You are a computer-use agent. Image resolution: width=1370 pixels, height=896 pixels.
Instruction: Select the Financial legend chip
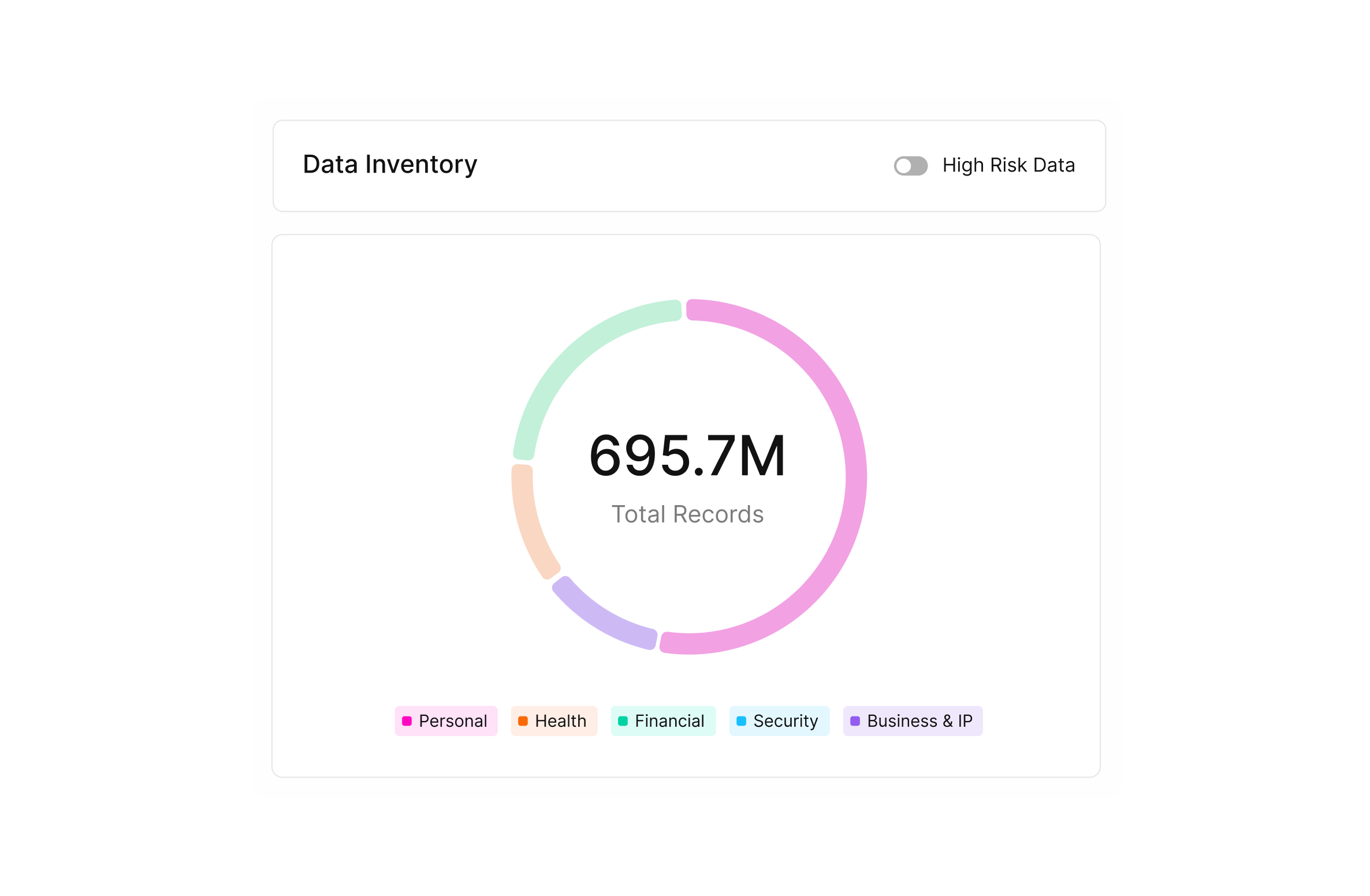[x=663, y=720]
